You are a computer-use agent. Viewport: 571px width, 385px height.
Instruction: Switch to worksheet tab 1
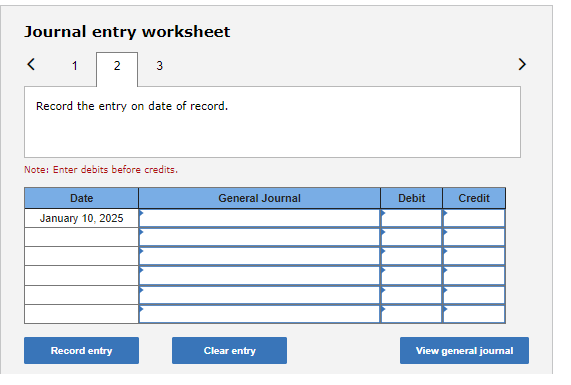click(75, 66)
